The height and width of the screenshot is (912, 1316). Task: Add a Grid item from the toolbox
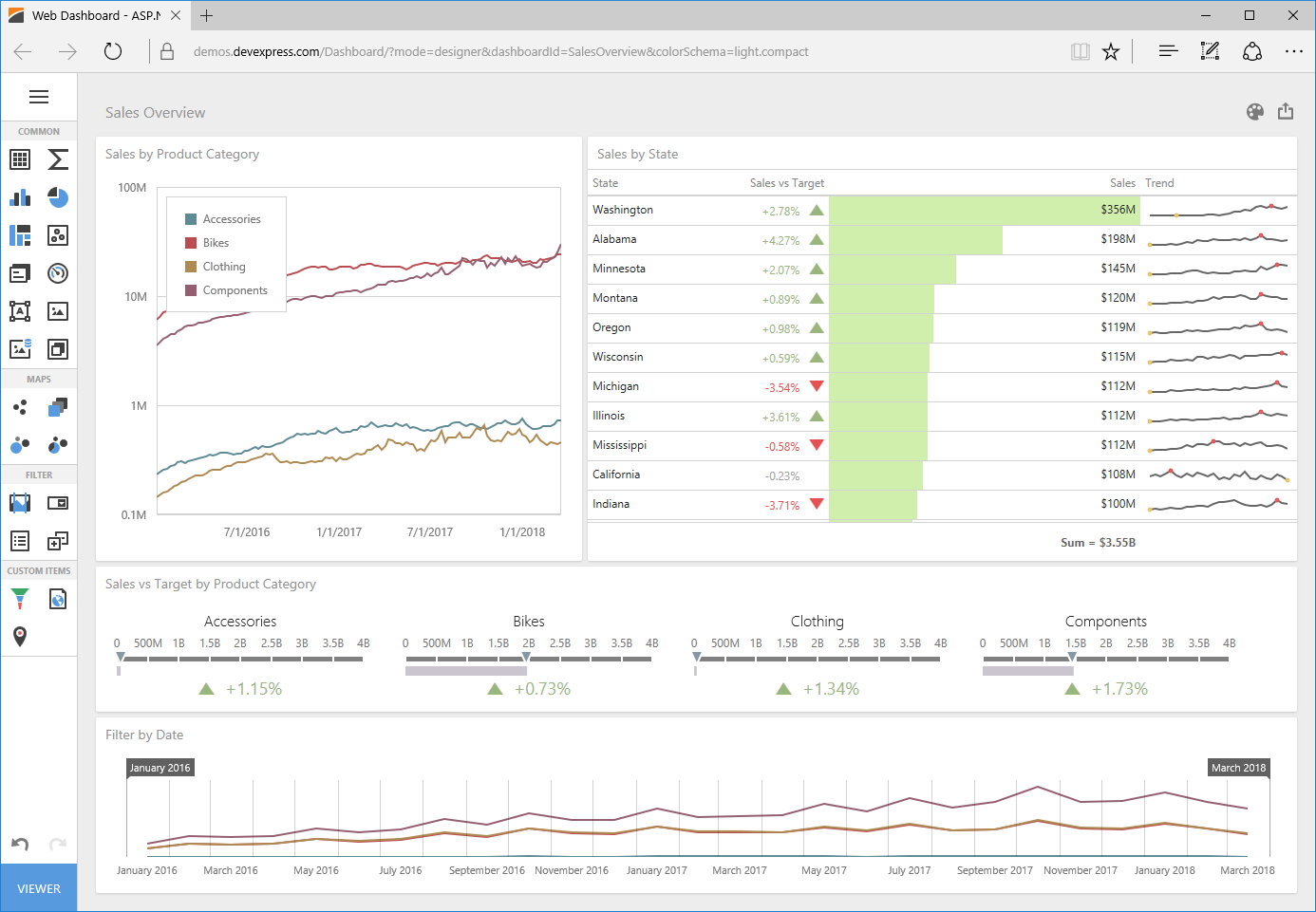click(x=20, y=159)
